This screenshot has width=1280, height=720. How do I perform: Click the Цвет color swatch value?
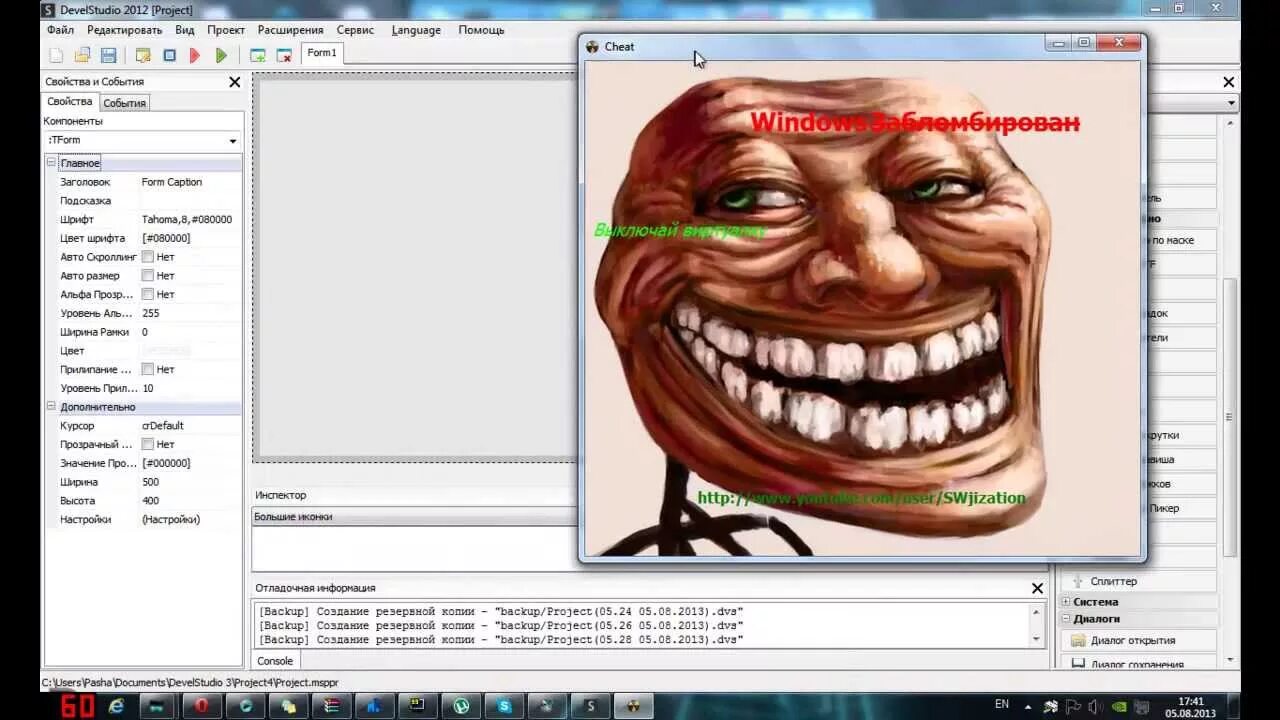click(166, 351)
